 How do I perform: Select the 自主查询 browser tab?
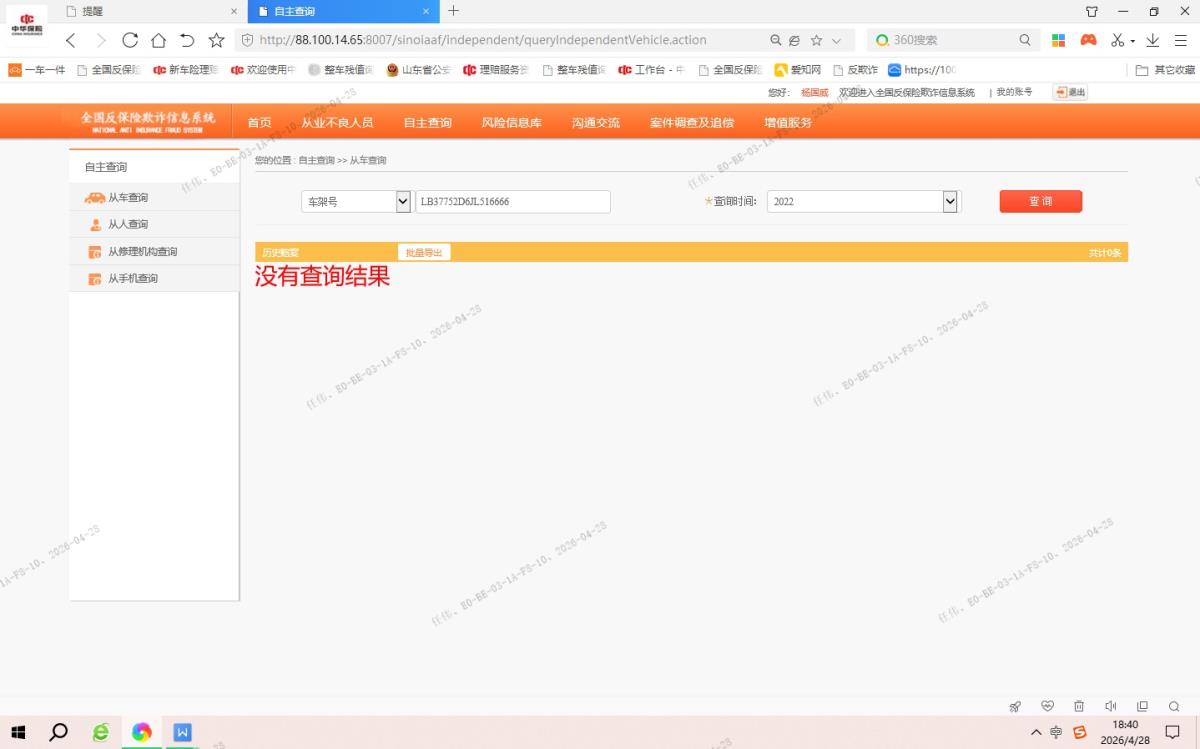(343, 11)
